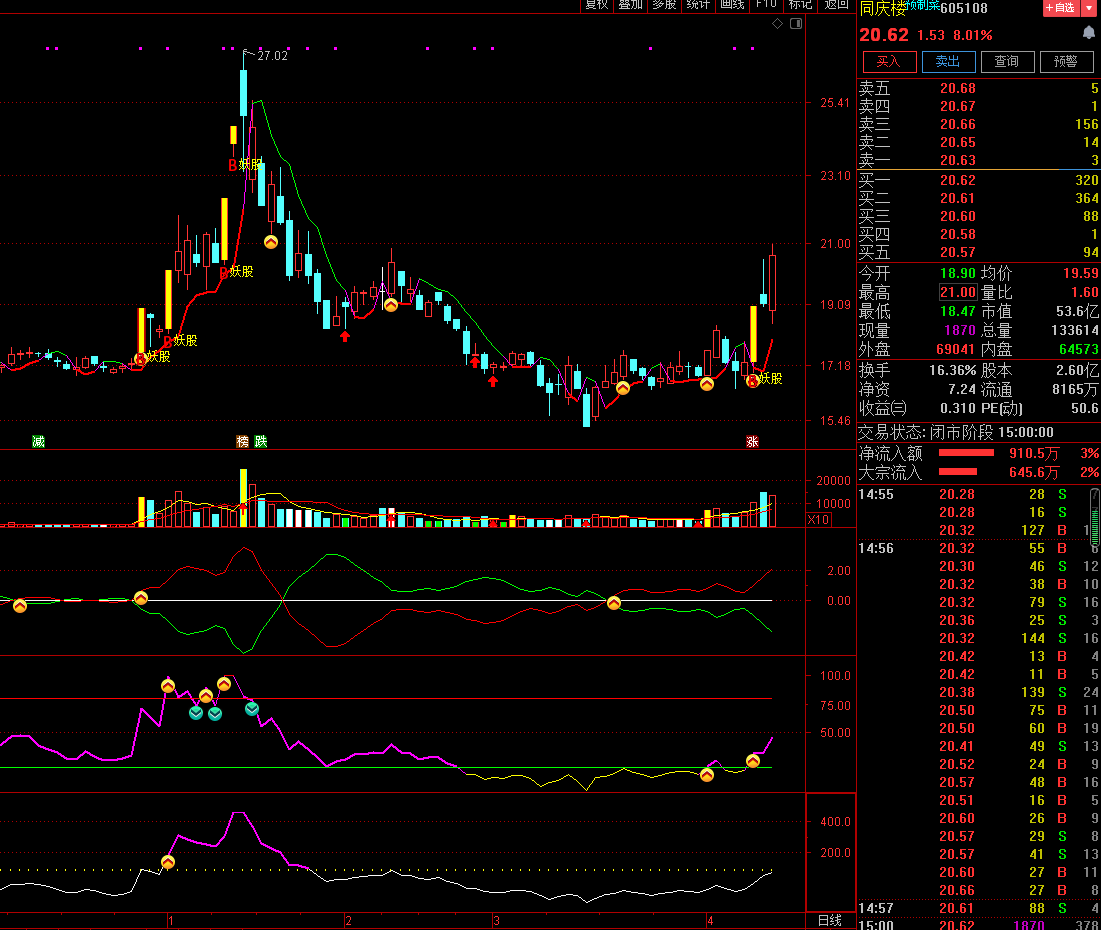Screen dimensions: 1101x930
Task: Click the 同庆楼 stock name
Action: tap(883, 9)
